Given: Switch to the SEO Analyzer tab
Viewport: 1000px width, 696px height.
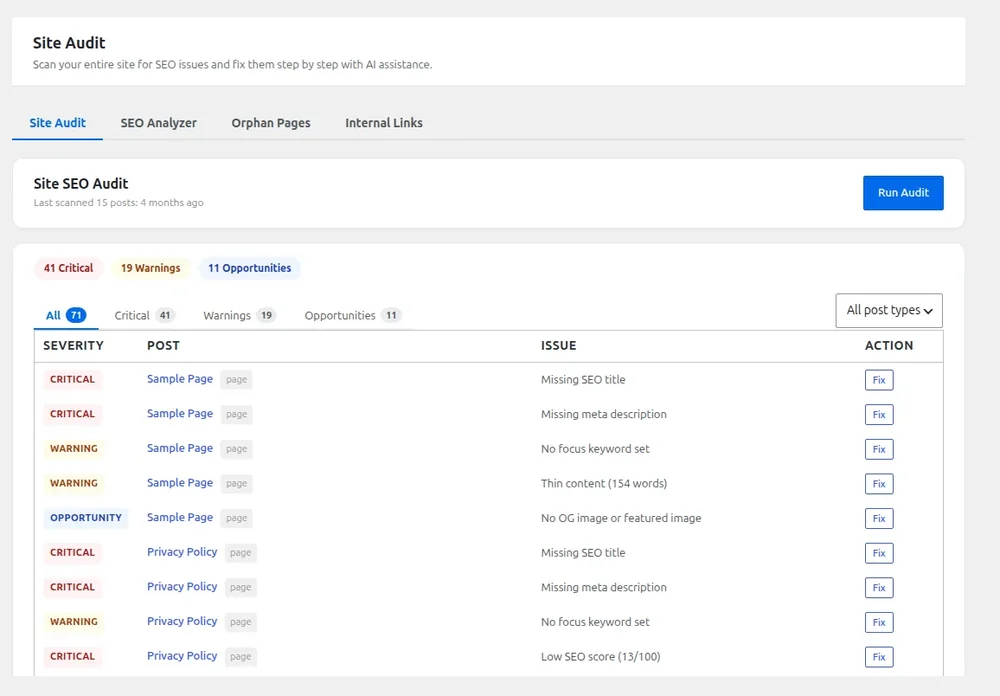Looking at the screenshot, I should (158, 122).
